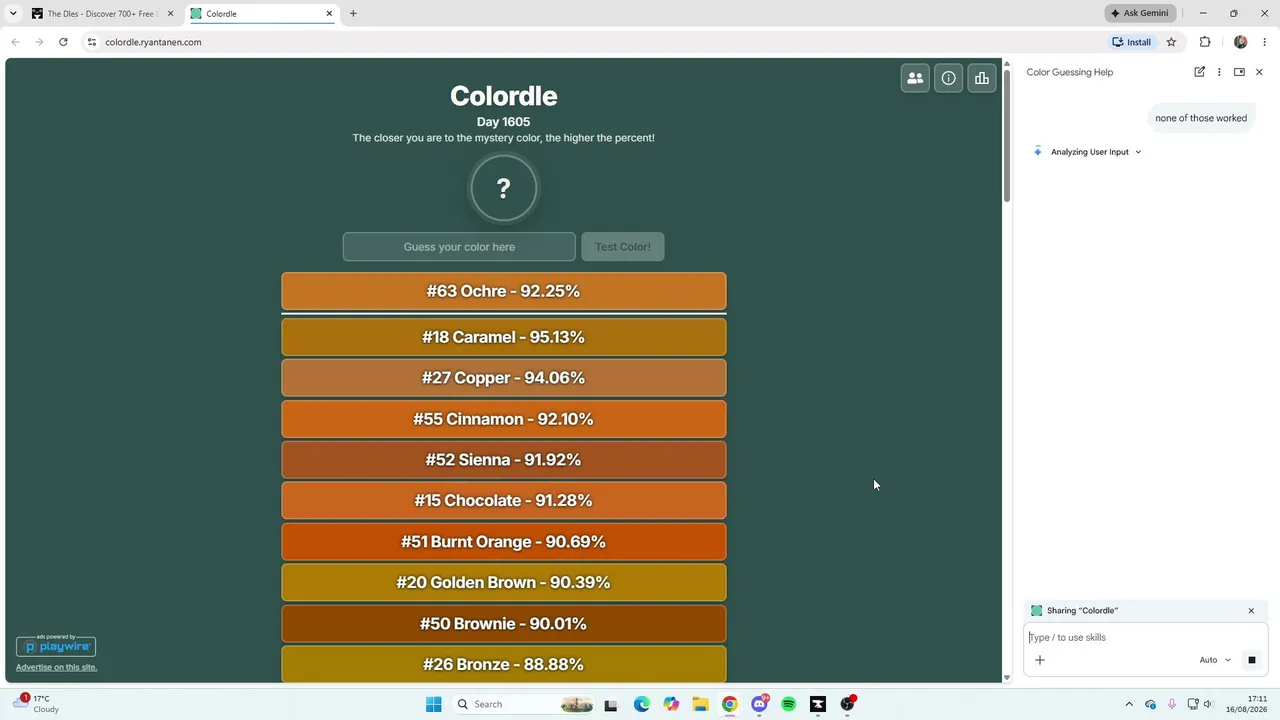The image size is (1280, 720).
Task: Open a new browser tab
Action: tap(353, 14)
